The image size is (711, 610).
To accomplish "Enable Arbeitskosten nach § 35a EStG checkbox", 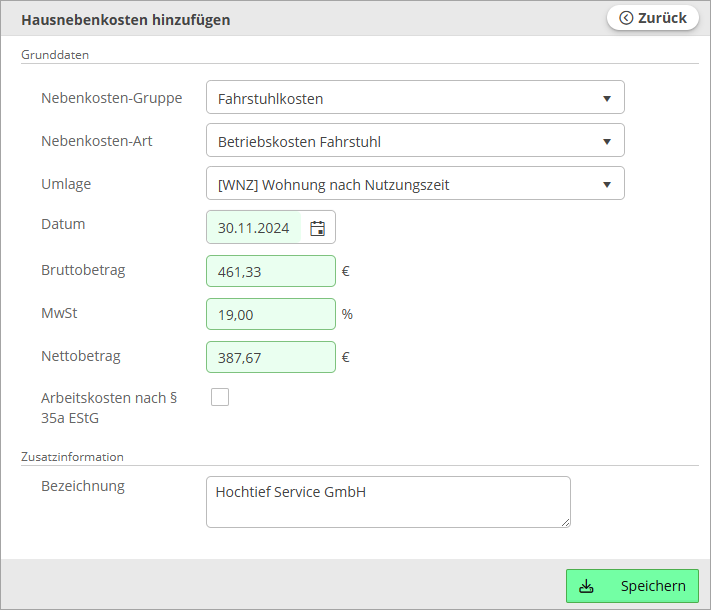I will [x=220, y=397].
